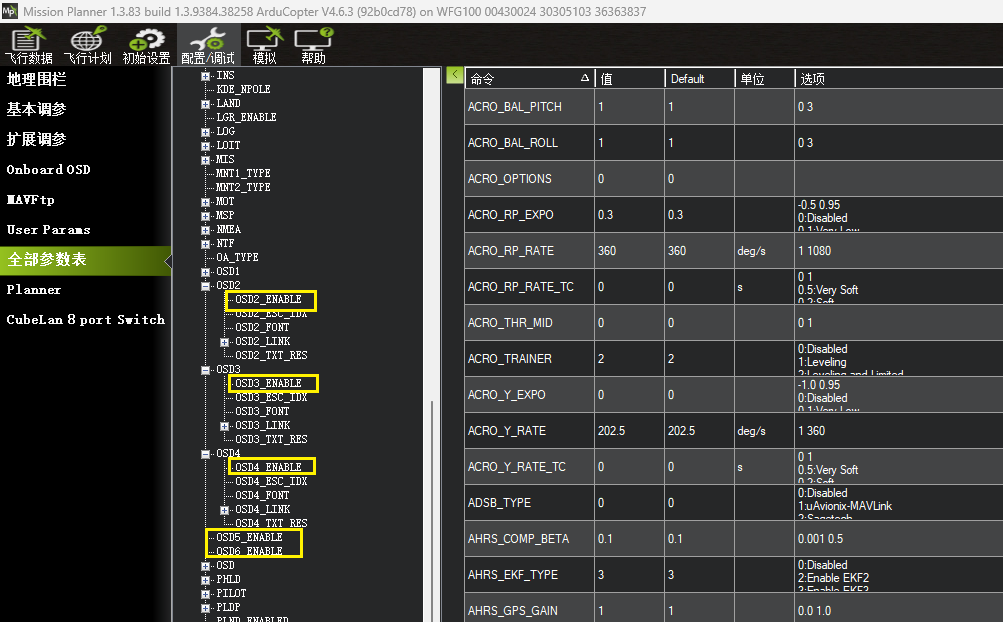The width and height of the screenshot is (1003, 622).
Task: Open the 初始设置 initial setup screen
Action: (x=146, y=46)
